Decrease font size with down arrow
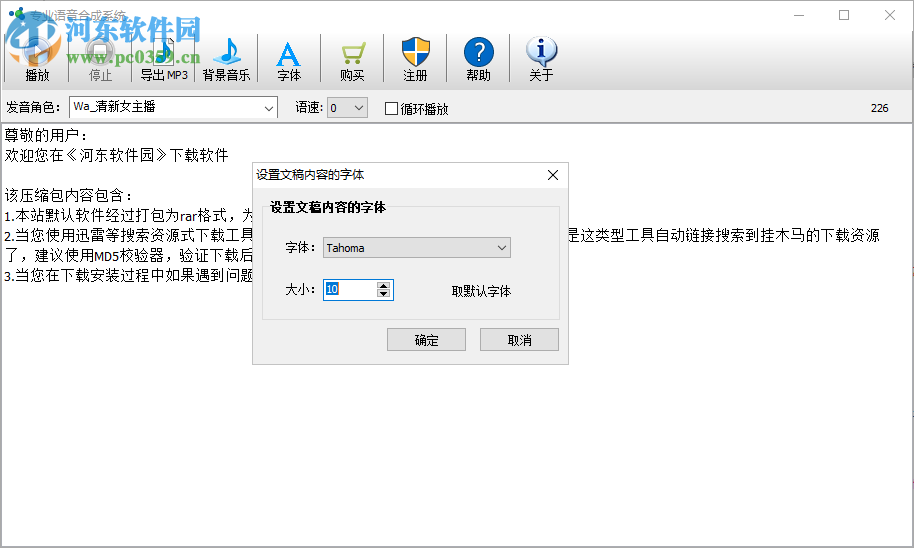 coord(383,294)
